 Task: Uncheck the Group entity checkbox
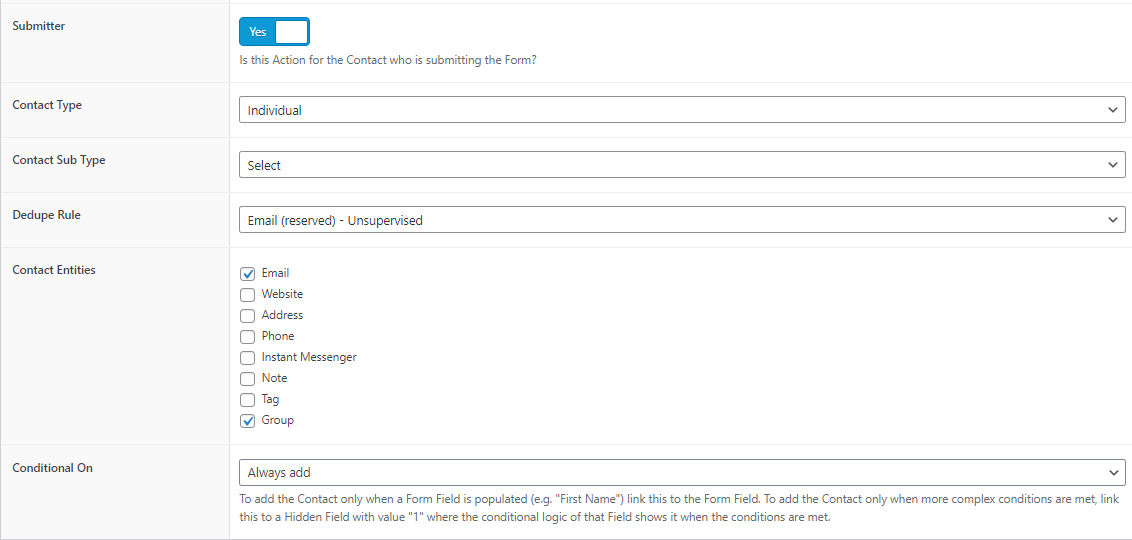tap(248, 421)
